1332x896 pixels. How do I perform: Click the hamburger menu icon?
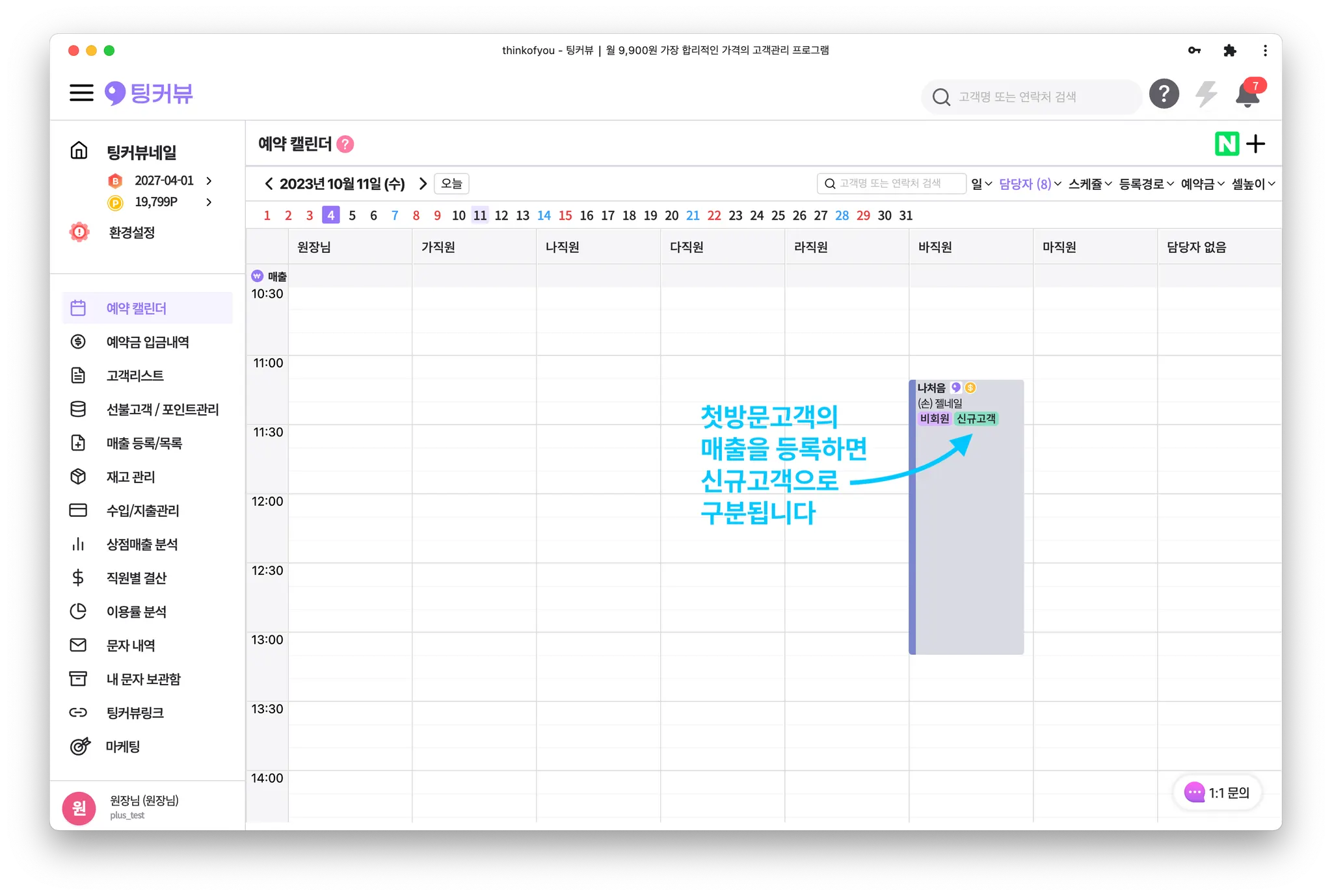point(81,93)
